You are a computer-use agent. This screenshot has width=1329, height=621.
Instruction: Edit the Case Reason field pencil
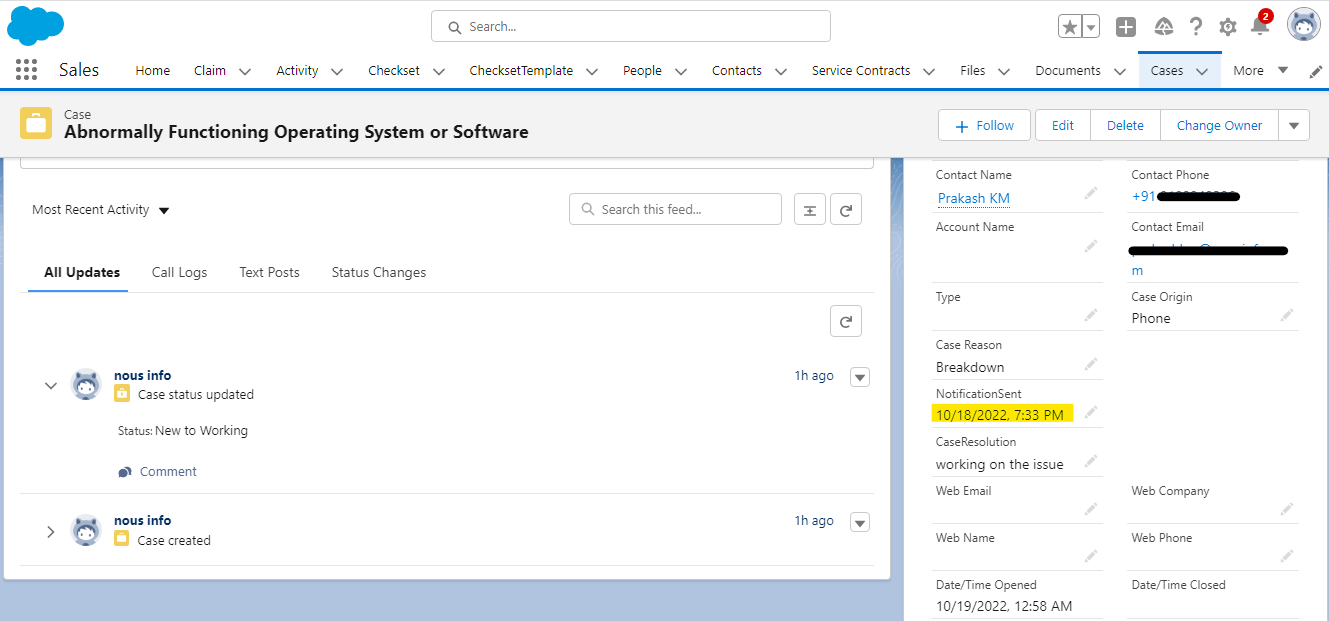(1091, 364)
